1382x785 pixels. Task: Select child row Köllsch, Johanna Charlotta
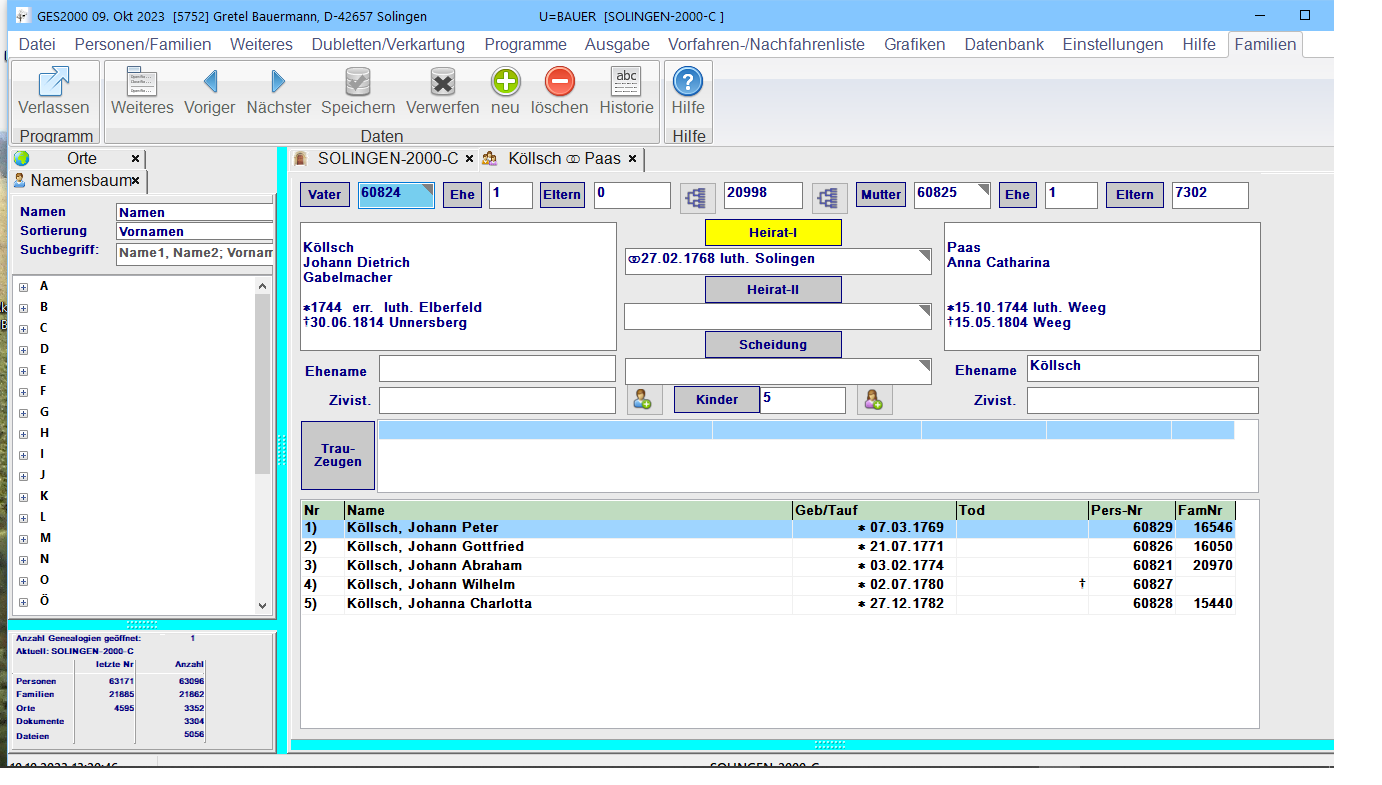tap(768, 604)
